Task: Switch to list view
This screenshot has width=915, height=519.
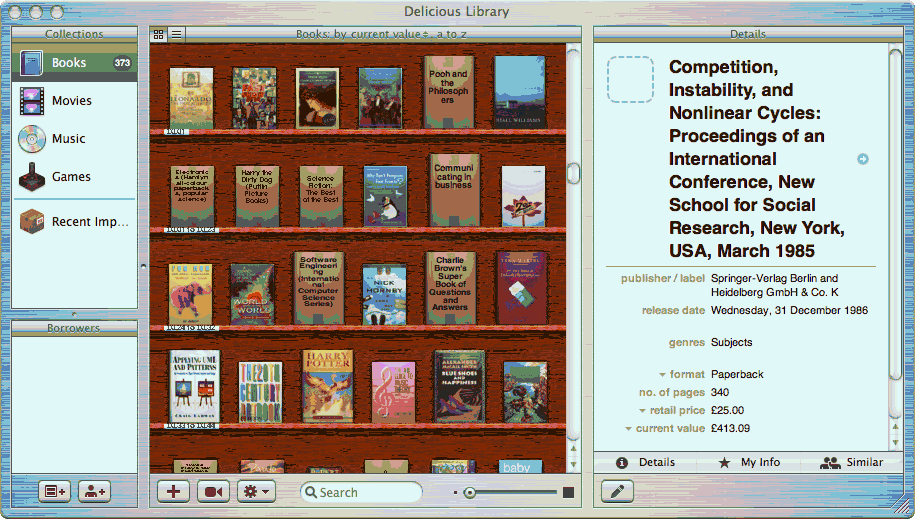Action: (176, 34)
